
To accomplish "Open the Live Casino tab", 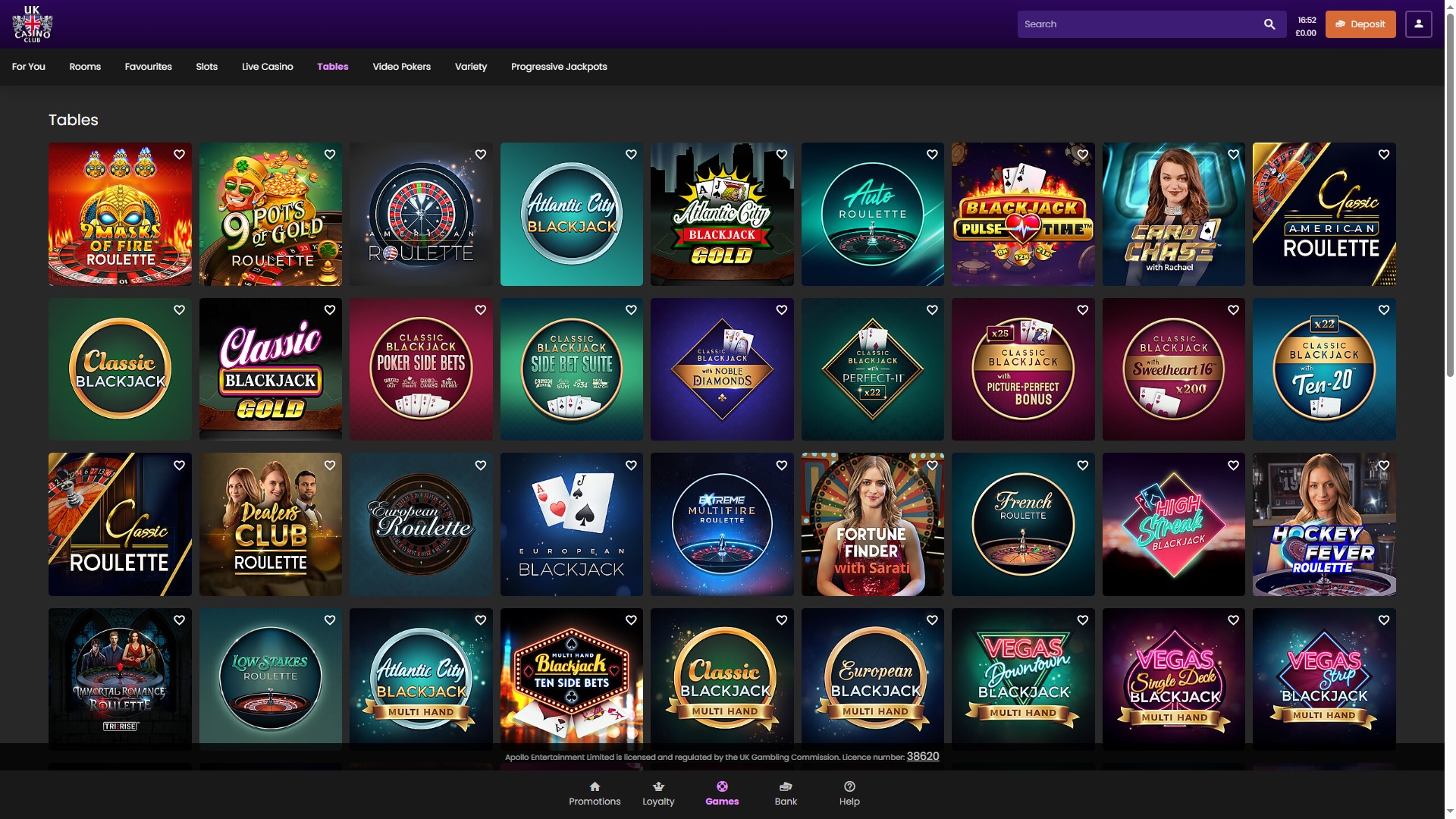I will pyautogui.click(x=267, y=67).
